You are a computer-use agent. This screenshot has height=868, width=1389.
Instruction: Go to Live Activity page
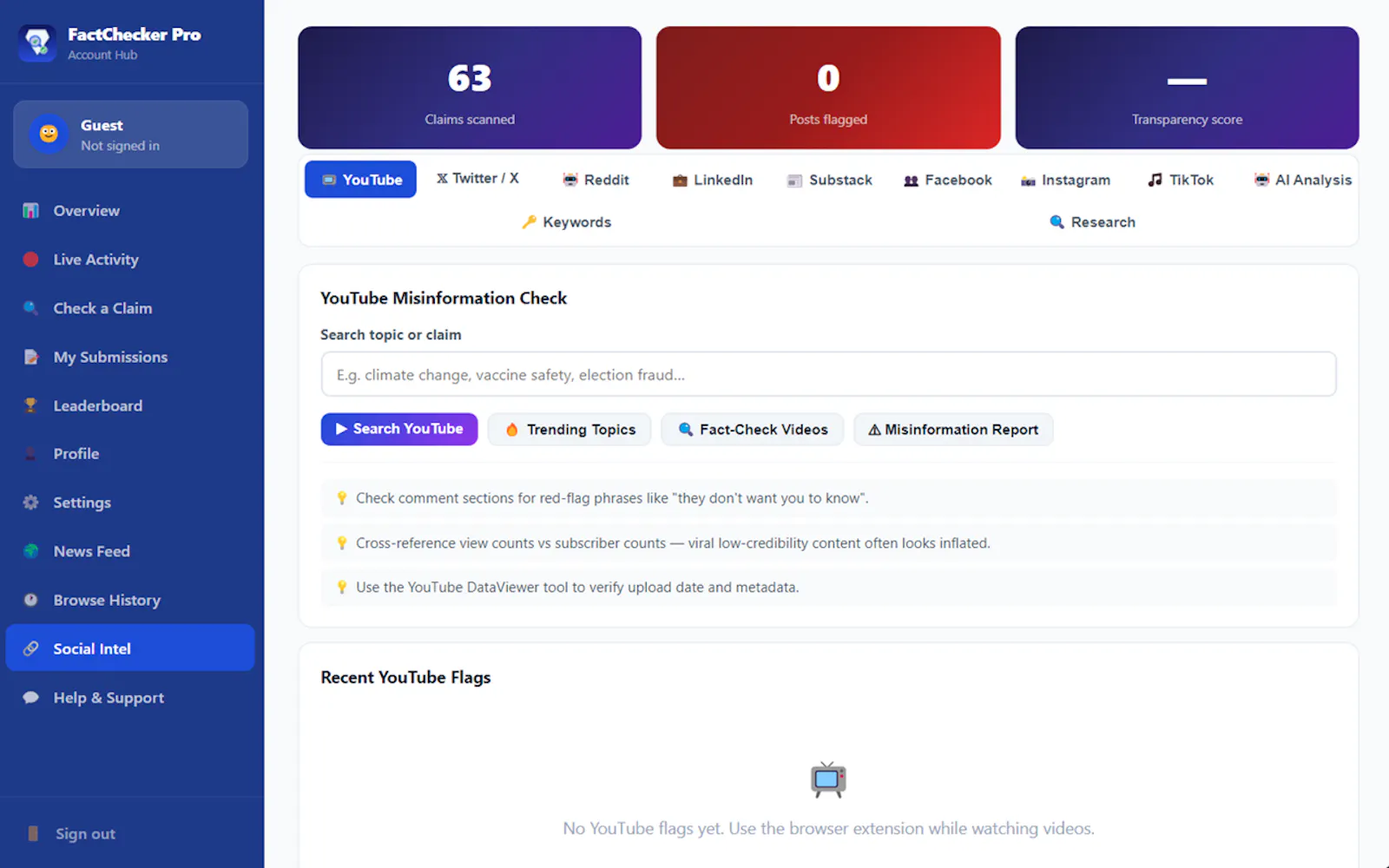click(130, 260)
